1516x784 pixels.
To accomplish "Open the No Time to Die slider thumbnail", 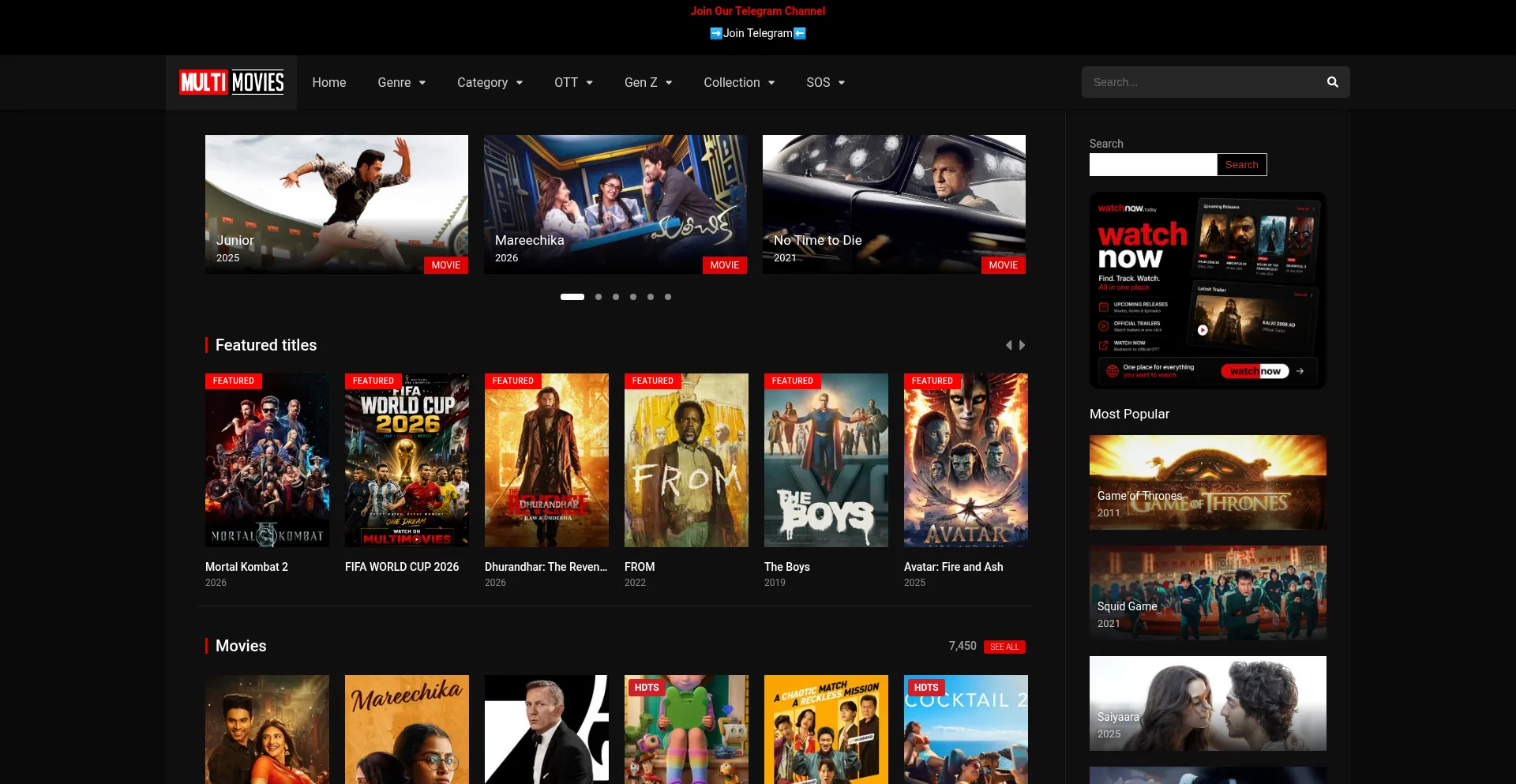I will point(894,204).
